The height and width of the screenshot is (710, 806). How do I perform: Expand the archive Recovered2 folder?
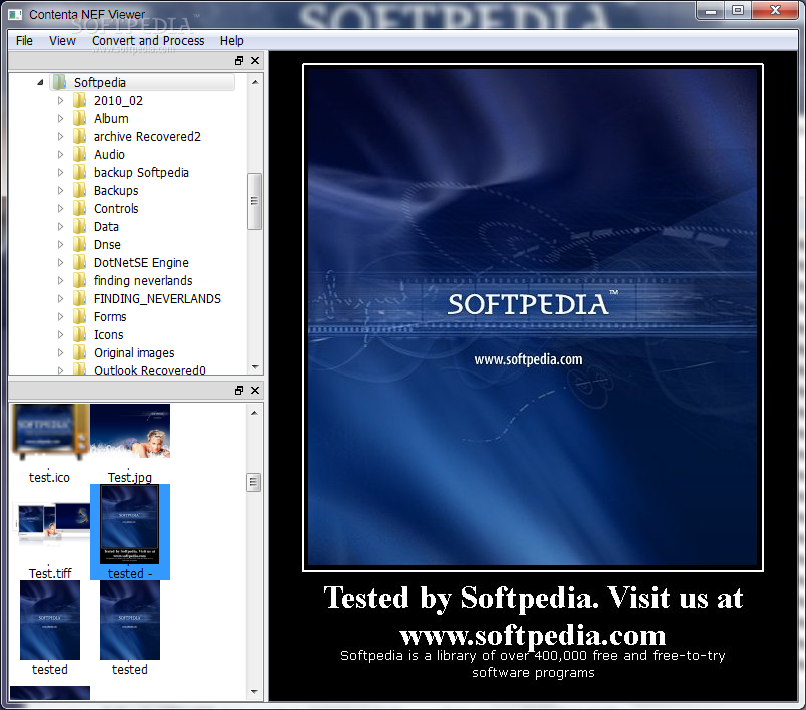pos(60,136)
